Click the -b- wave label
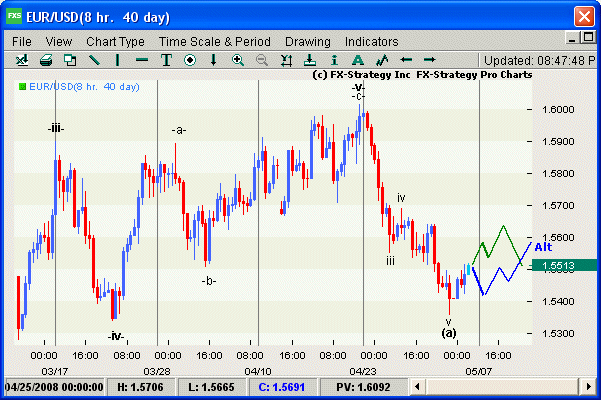The height and width of the screenshot is (400, 601). click(x=209, y=281)
